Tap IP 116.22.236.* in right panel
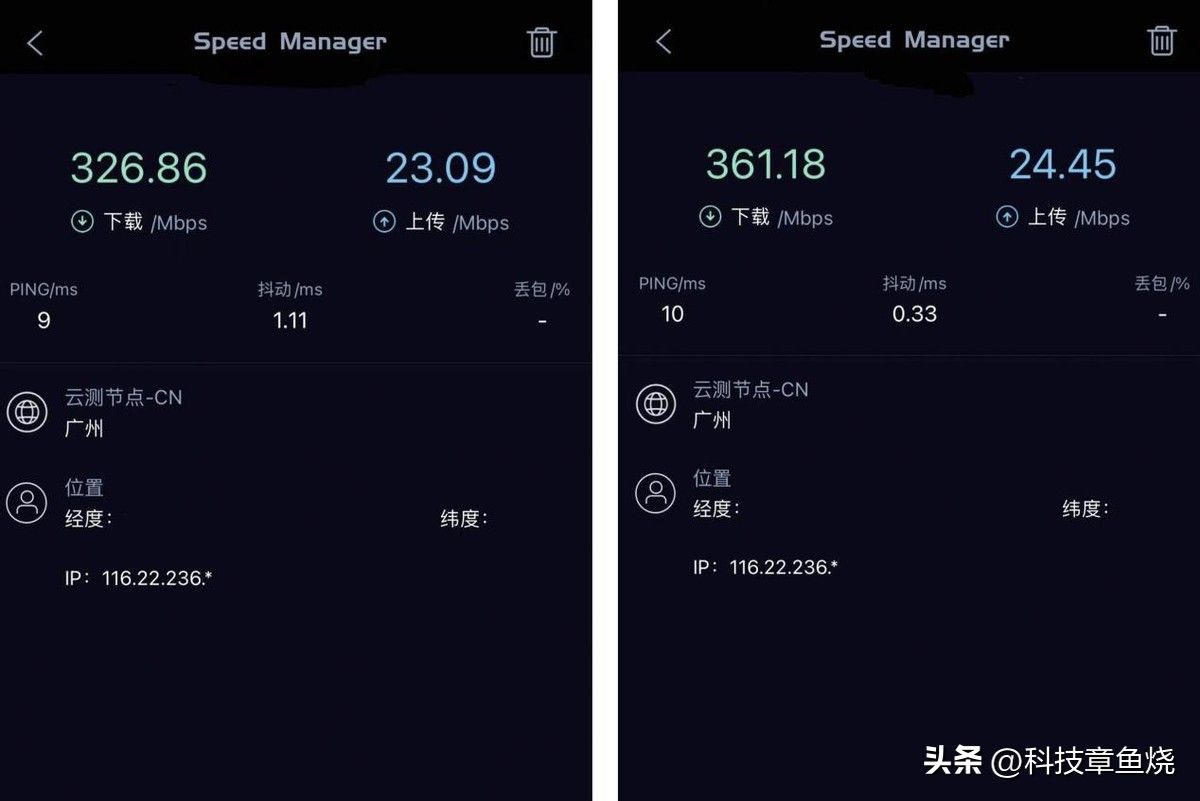Screen dimensions: 1200x801 [x=765, y=567]
